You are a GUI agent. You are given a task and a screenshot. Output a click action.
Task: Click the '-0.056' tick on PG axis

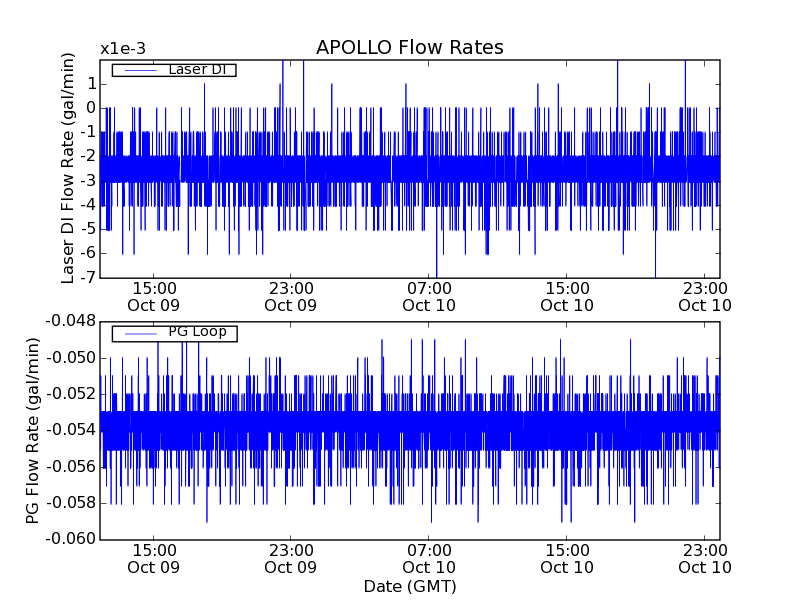click(70, 466)
